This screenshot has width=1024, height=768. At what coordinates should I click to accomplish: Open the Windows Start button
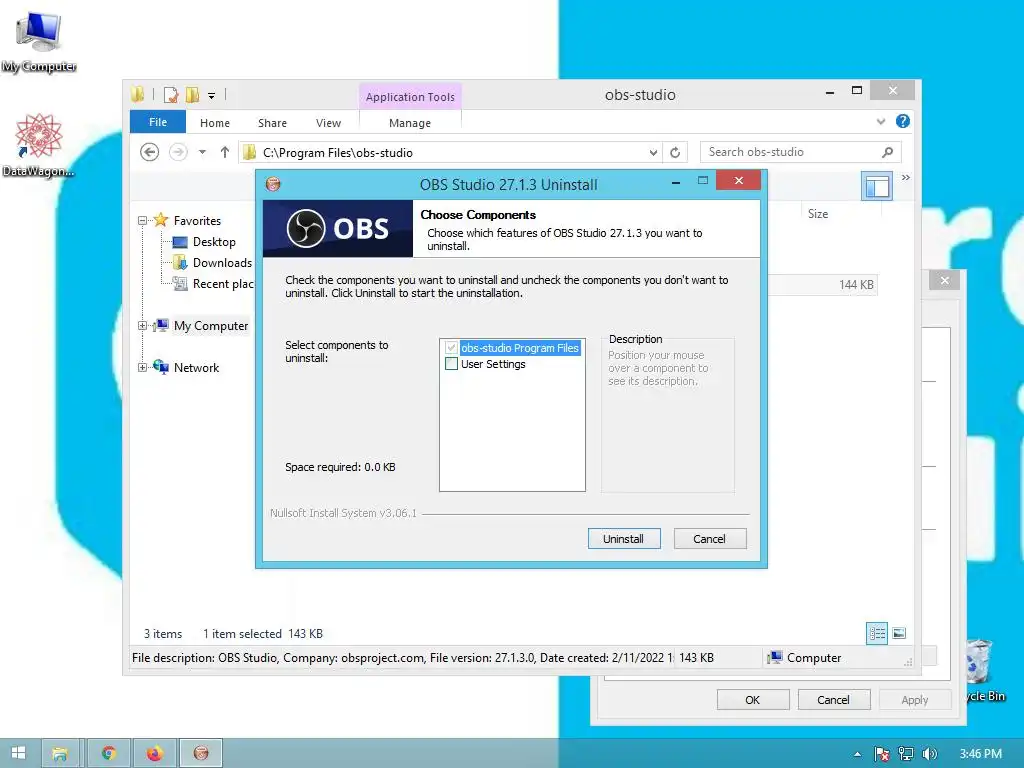(x=18, y=753)
